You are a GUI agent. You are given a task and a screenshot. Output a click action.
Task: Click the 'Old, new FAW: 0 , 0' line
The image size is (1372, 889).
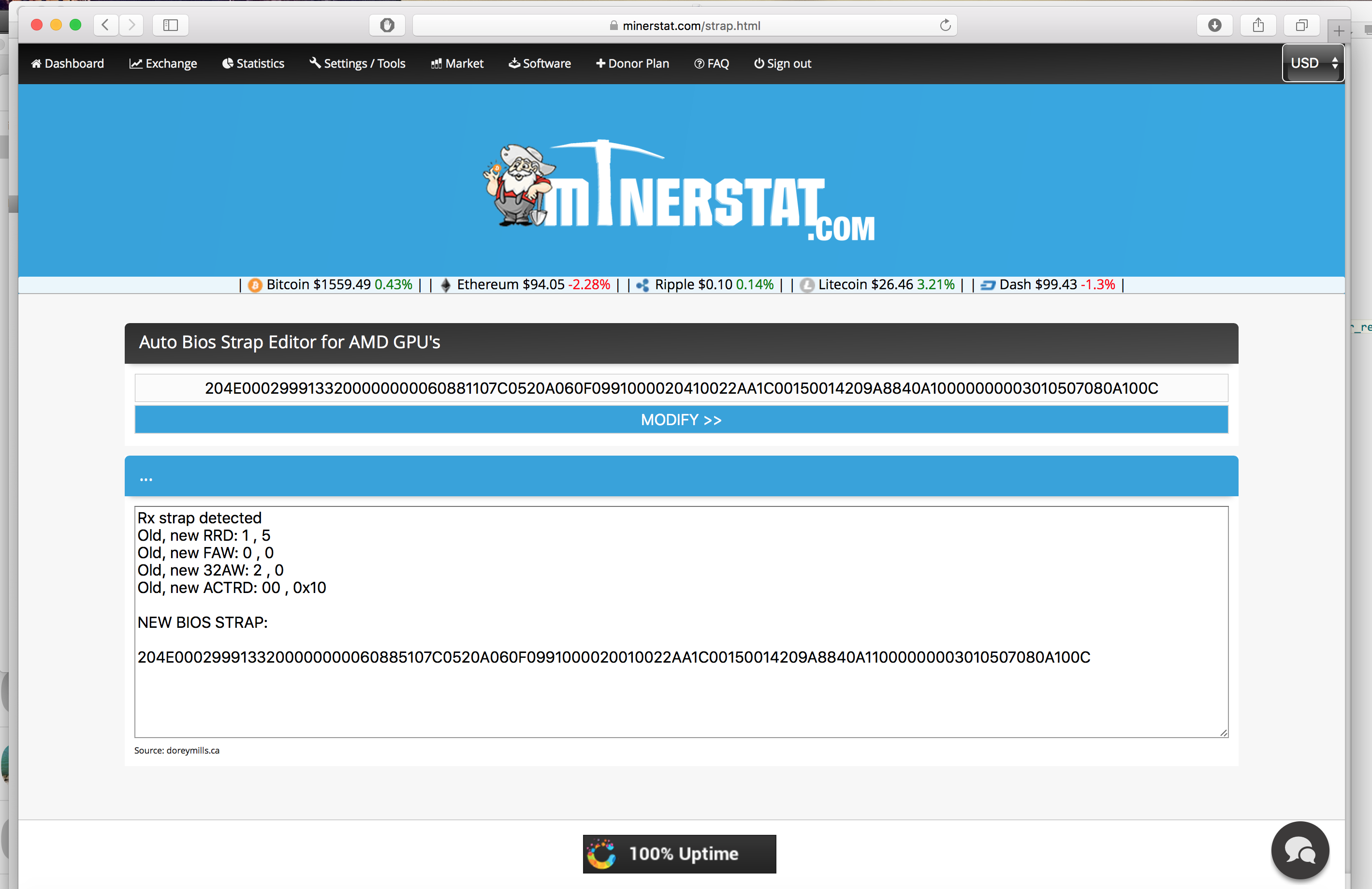[x=205, y=553]
